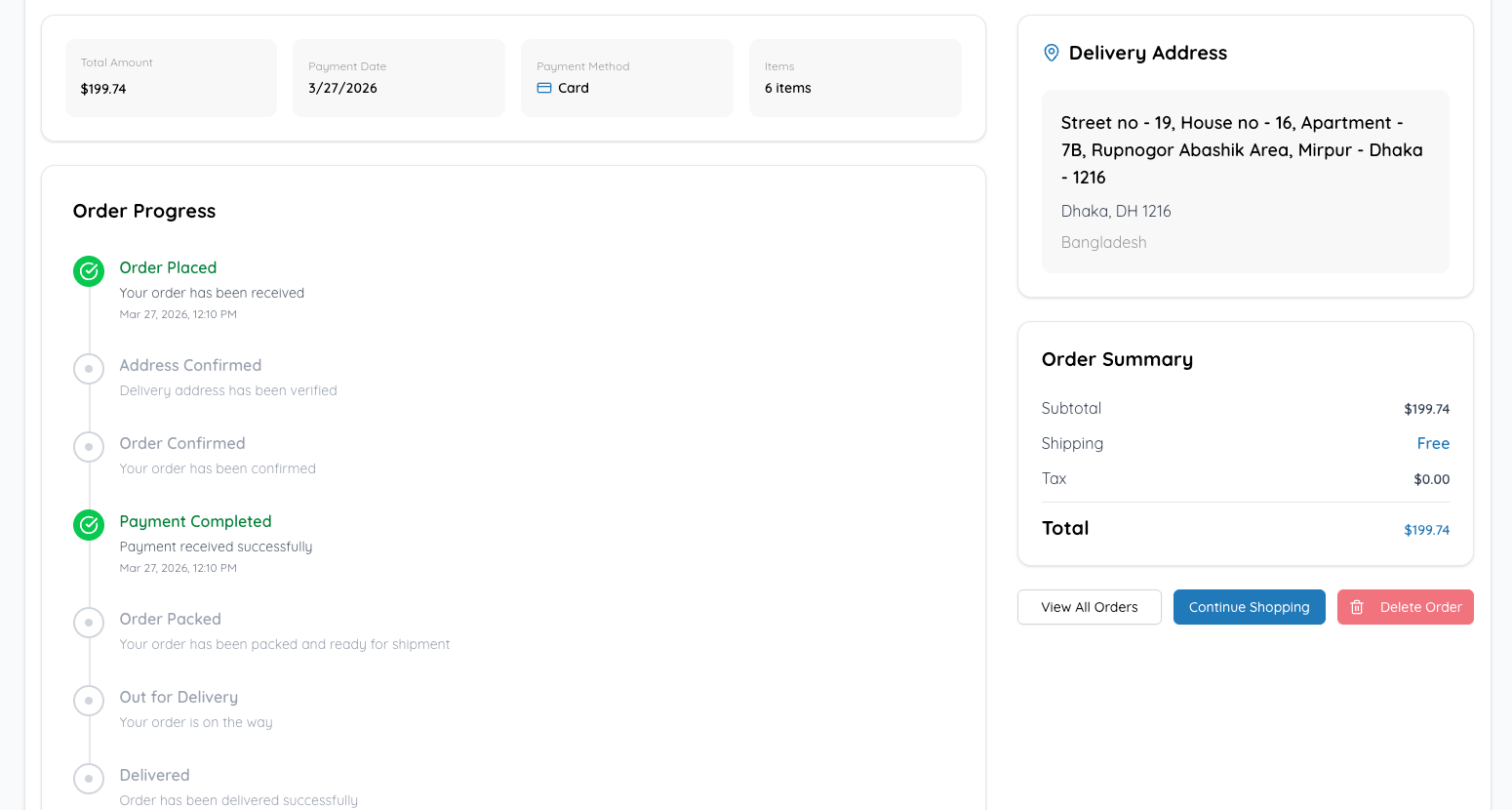Image resolution: width=1512 pixels, height=810 pixels.
Task: Click the Payment Date card showing 3/27/2026
Action: (x=398, y=78)
